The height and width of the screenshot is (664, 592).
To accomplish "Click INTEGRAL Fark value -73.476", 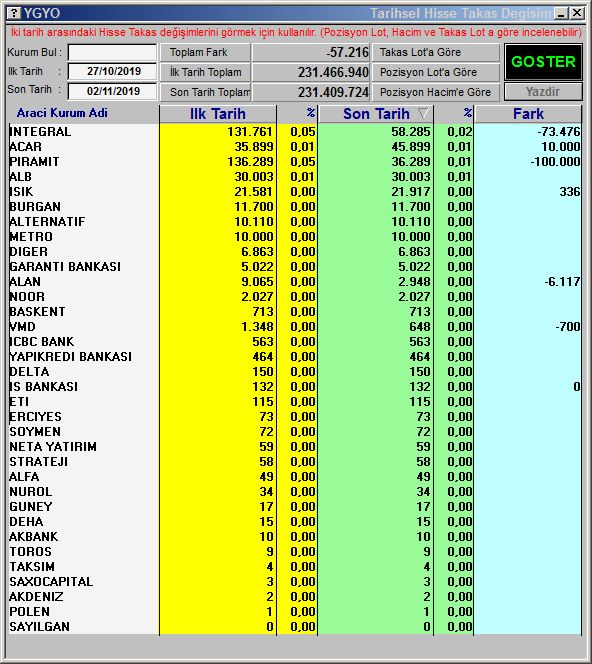I will (x=559, y=132).
